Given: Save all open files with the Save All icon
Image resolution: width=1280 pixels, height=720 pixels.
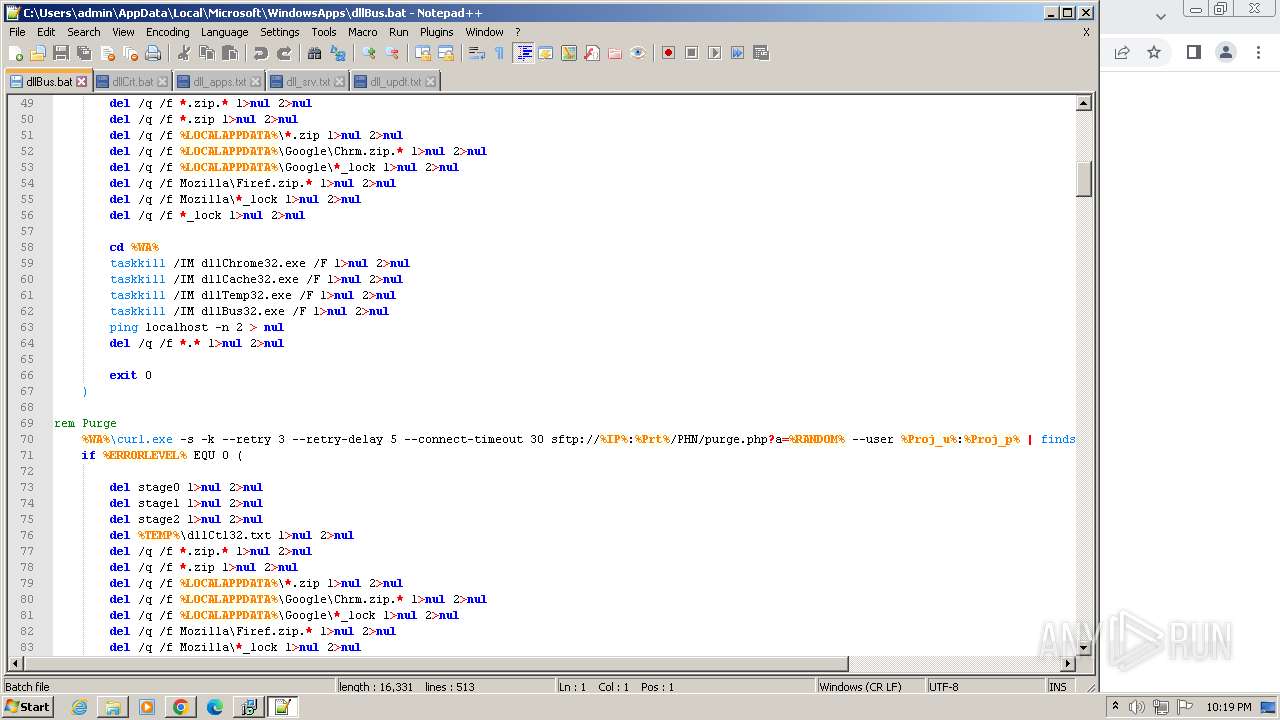Looking at the screenshot, I should point(84,53).
